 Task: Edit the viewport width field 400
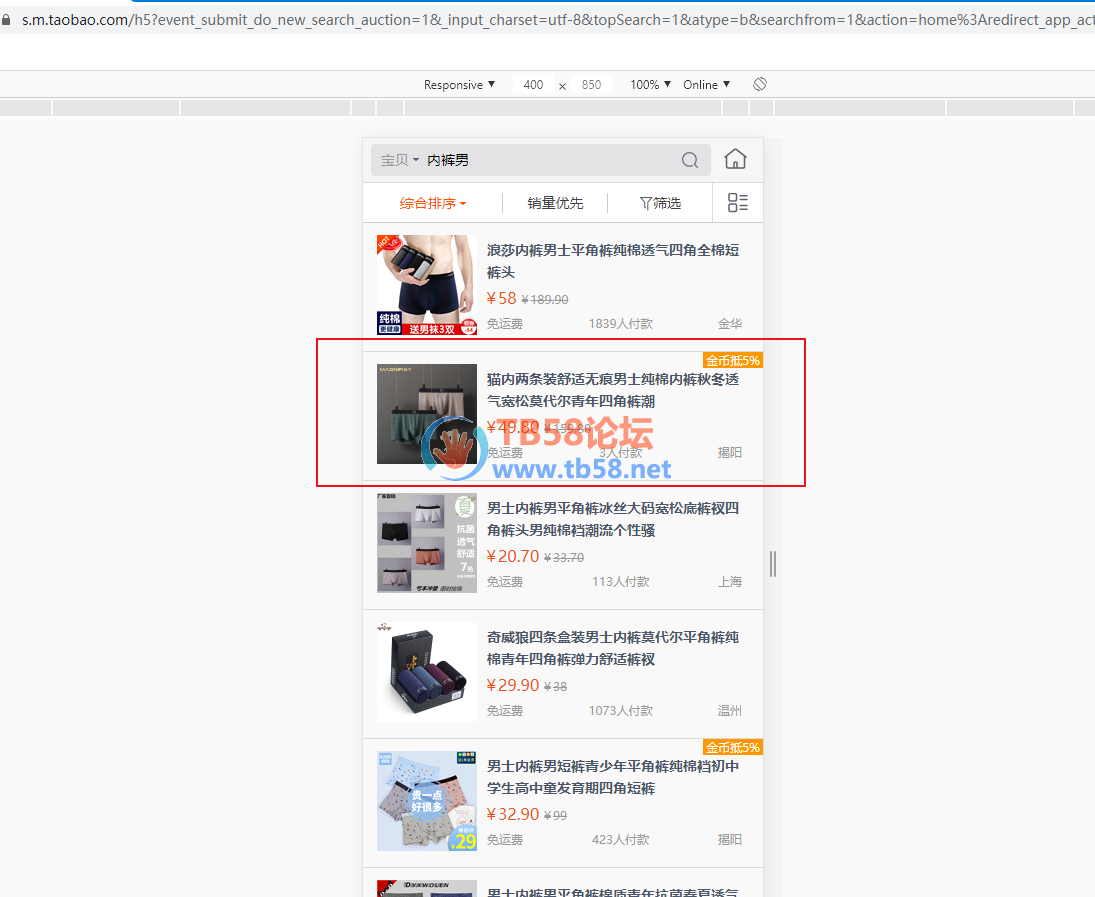coord(533,85)
